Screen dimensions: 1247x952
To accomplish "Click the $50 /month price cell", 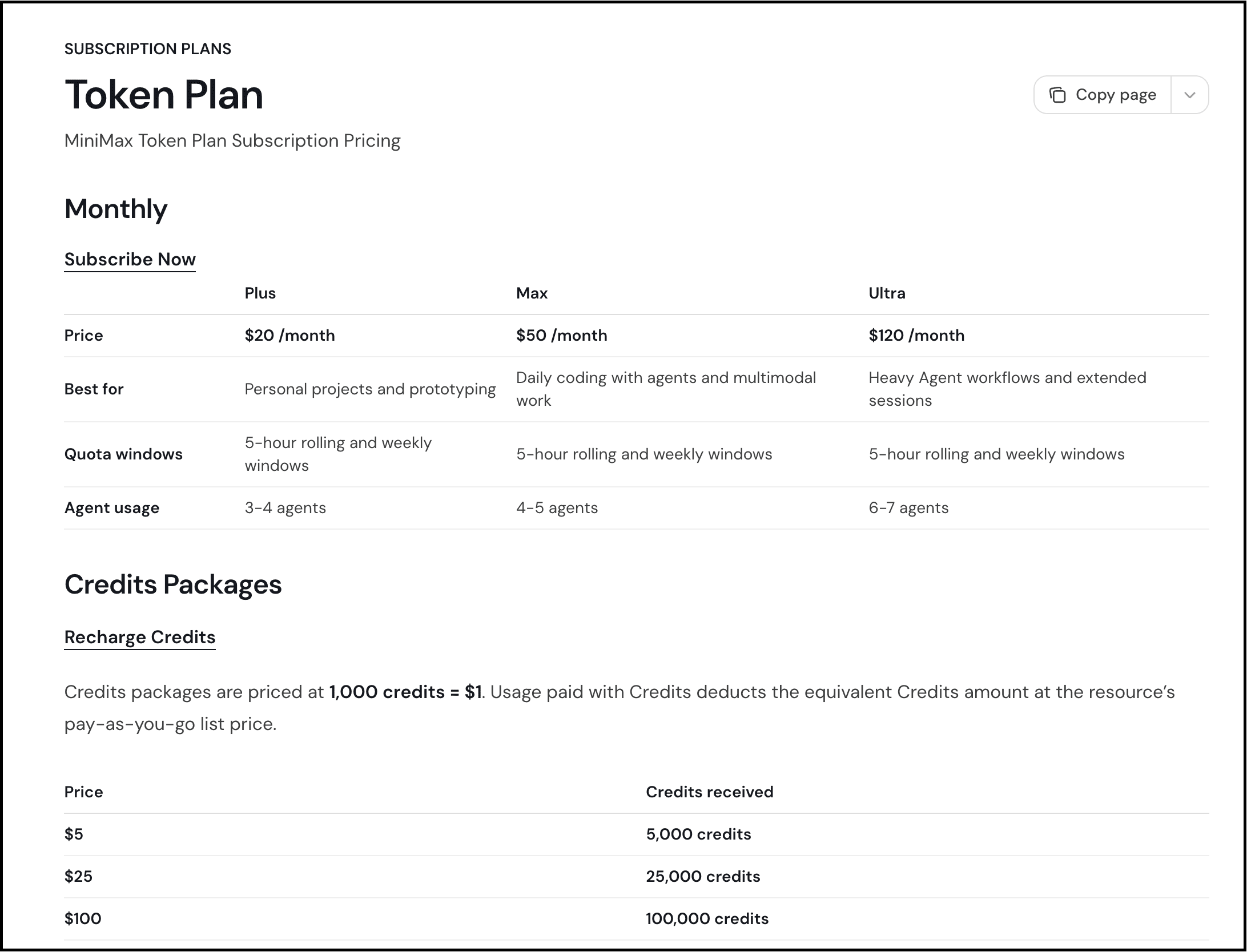I will (562, 336).
